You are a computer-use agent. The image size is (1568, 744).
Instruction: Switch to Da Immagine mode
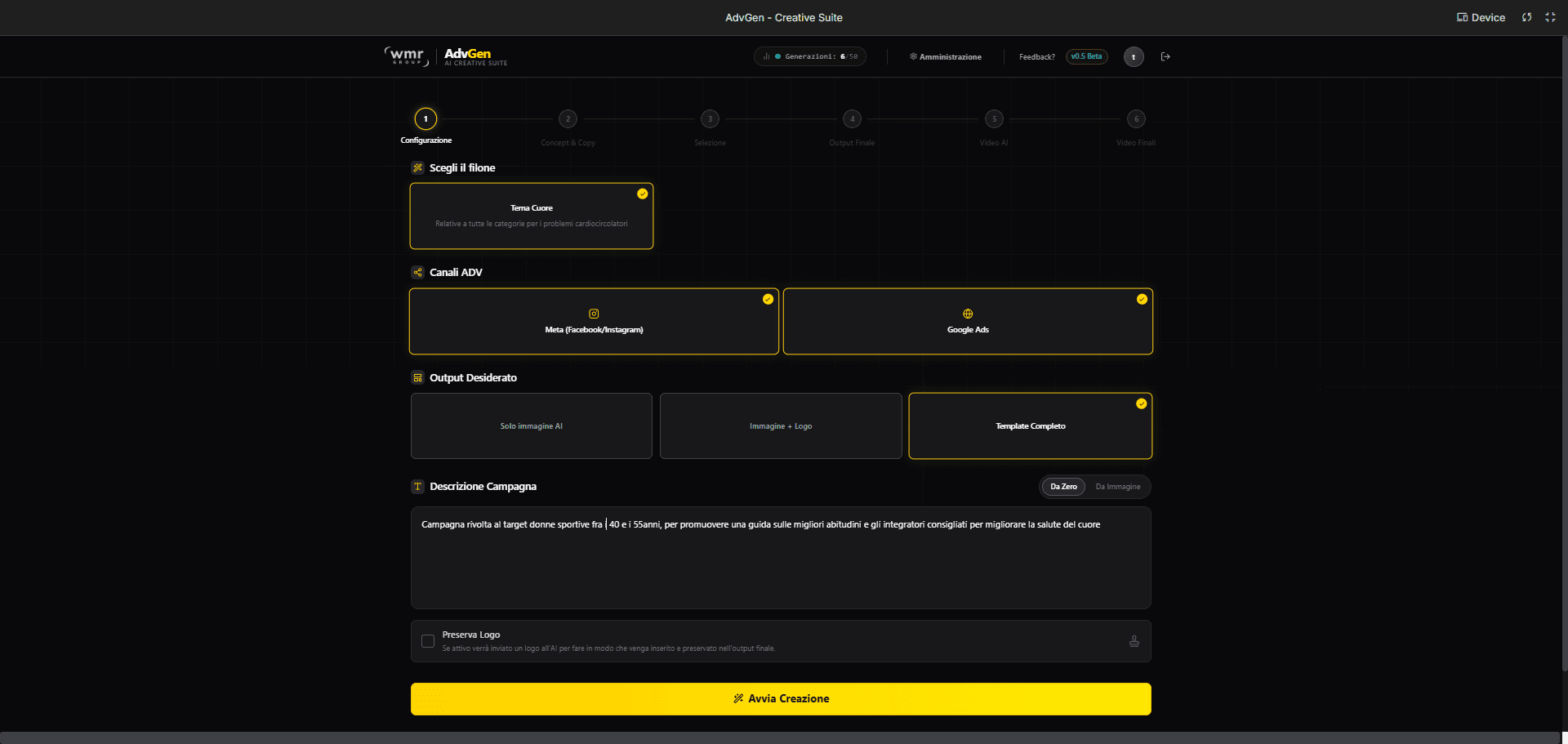coord(1118,487)
